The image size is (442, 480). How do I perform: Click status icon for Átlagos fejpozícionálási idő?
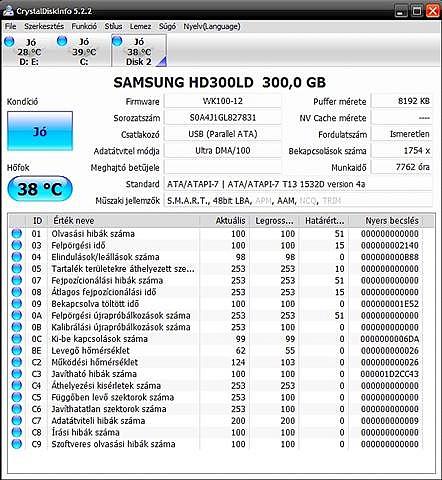(x=17, y=292)
